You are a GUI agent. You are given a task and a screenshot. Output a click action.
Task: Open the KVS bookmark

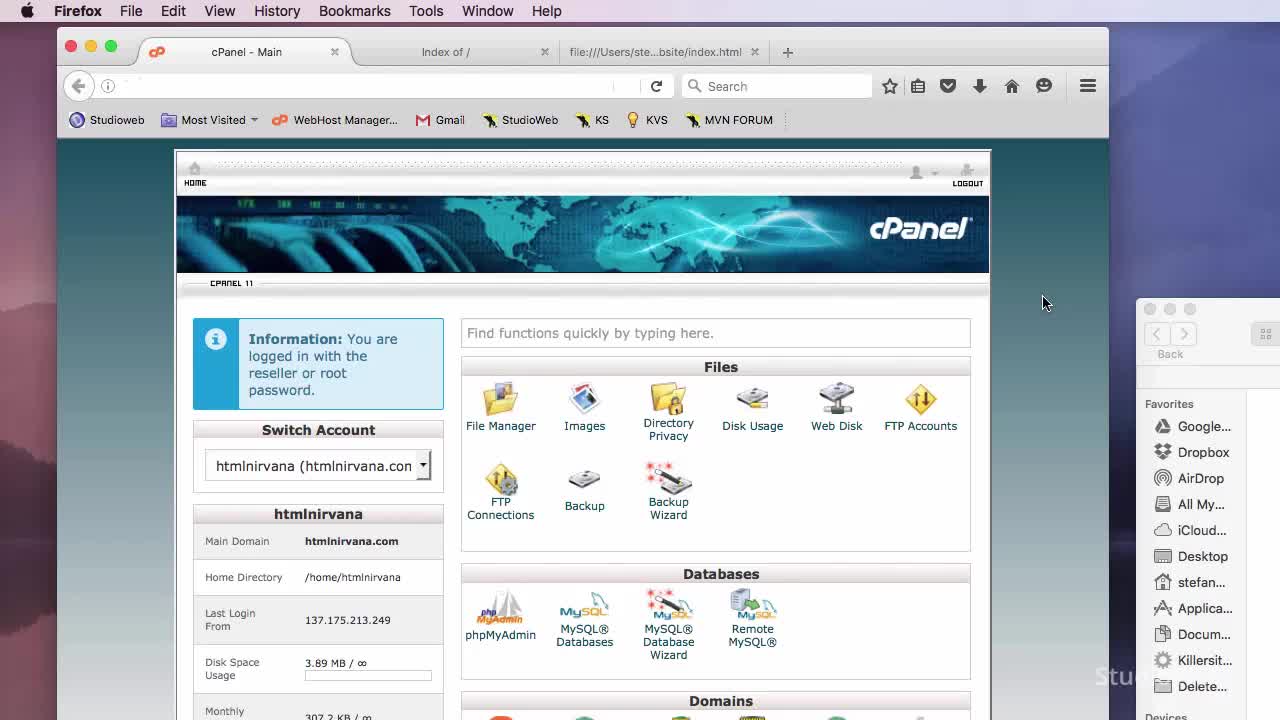[x=646, y=120]
